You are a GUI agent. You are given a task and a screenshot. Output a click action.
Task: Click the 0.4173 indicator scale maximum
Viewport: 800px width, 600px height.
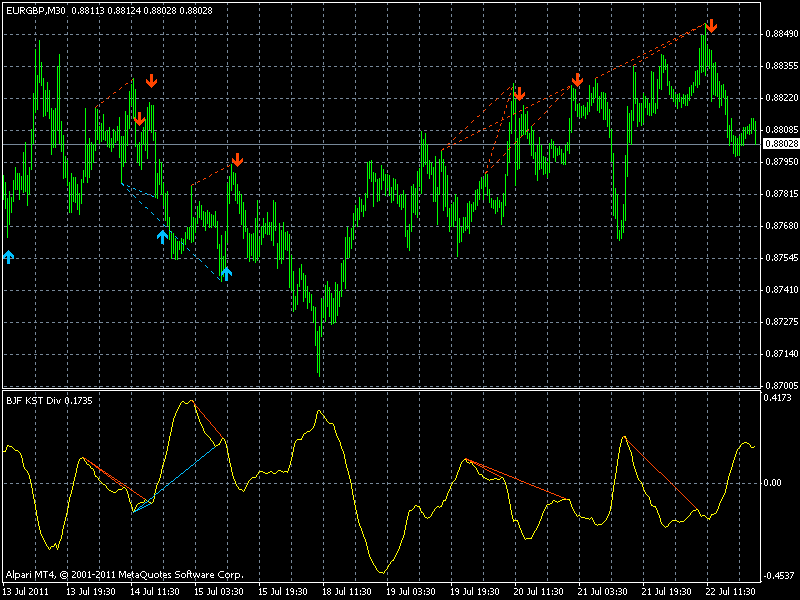pos(778,397)
